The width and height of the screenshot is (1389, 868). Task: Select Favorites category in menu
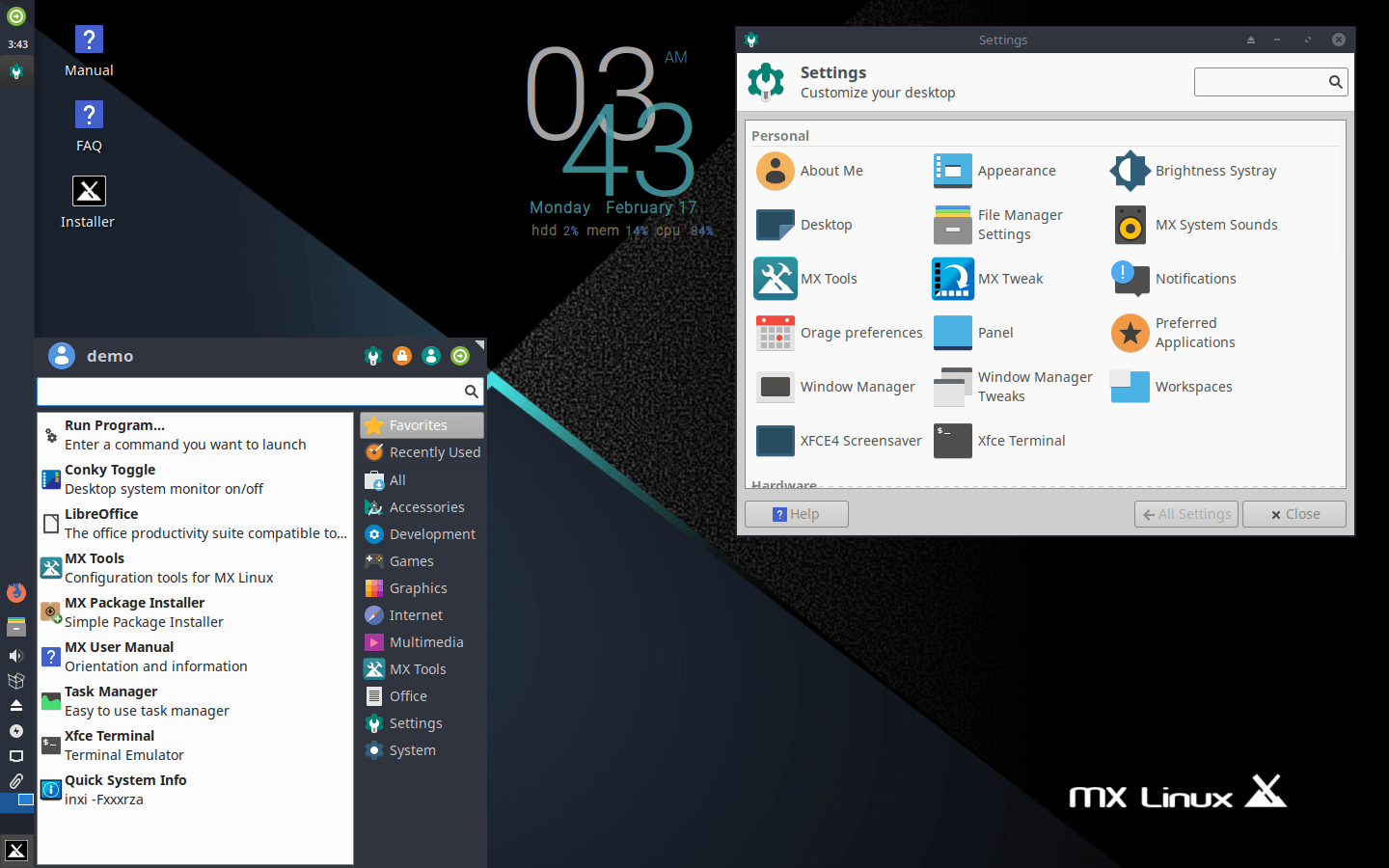pyautogui.click(x=422, y=425)
